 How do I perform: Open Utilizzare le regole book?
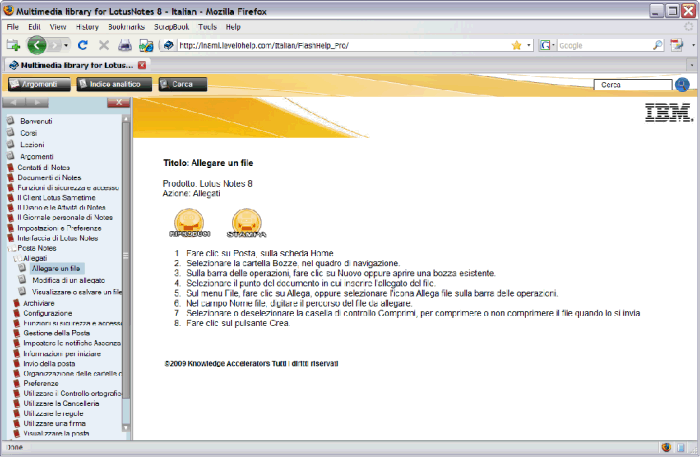point(53,414)
